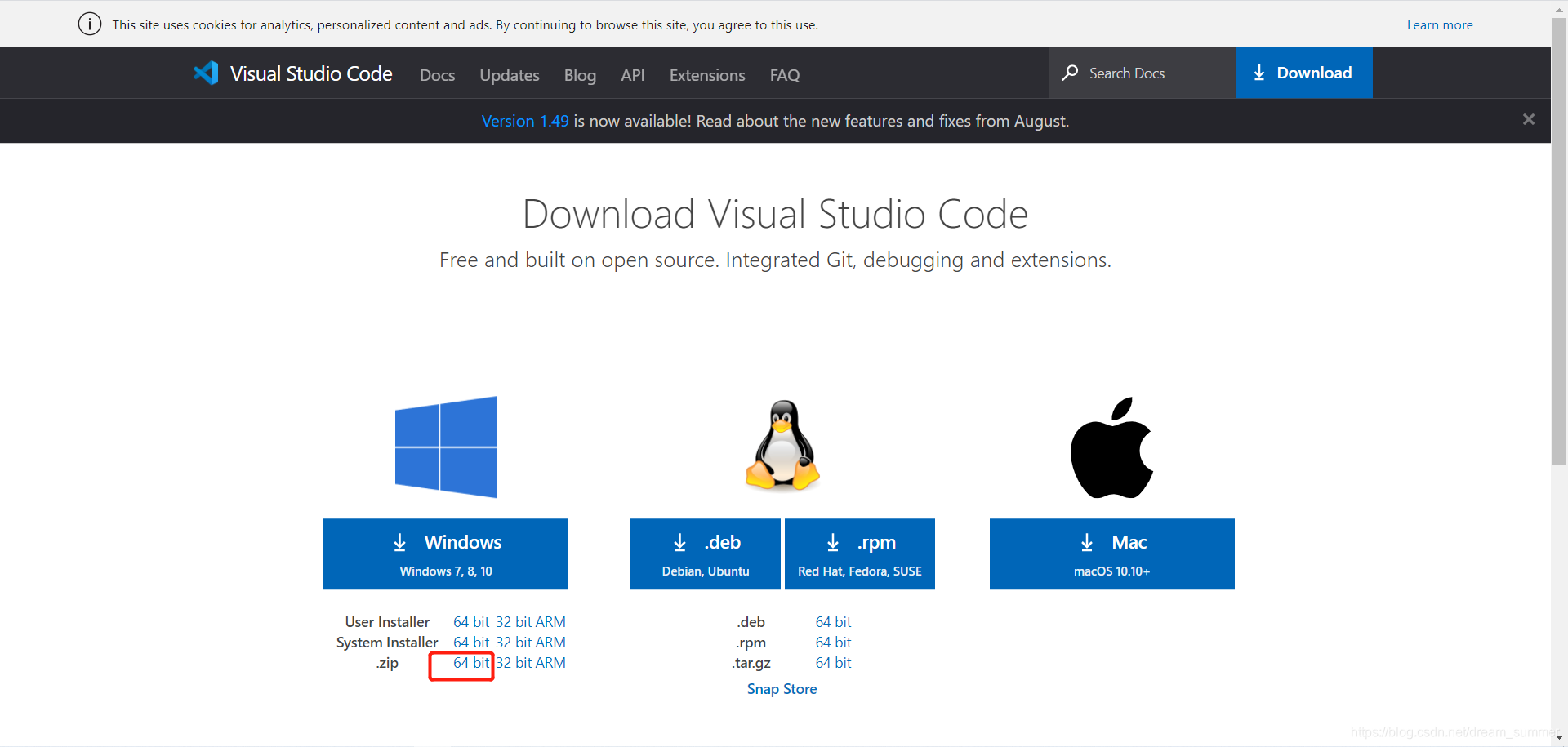Click the search magnifier icon
Image resolution: width=1568 pixels, height=747 pixels.
click(1070, 73)
